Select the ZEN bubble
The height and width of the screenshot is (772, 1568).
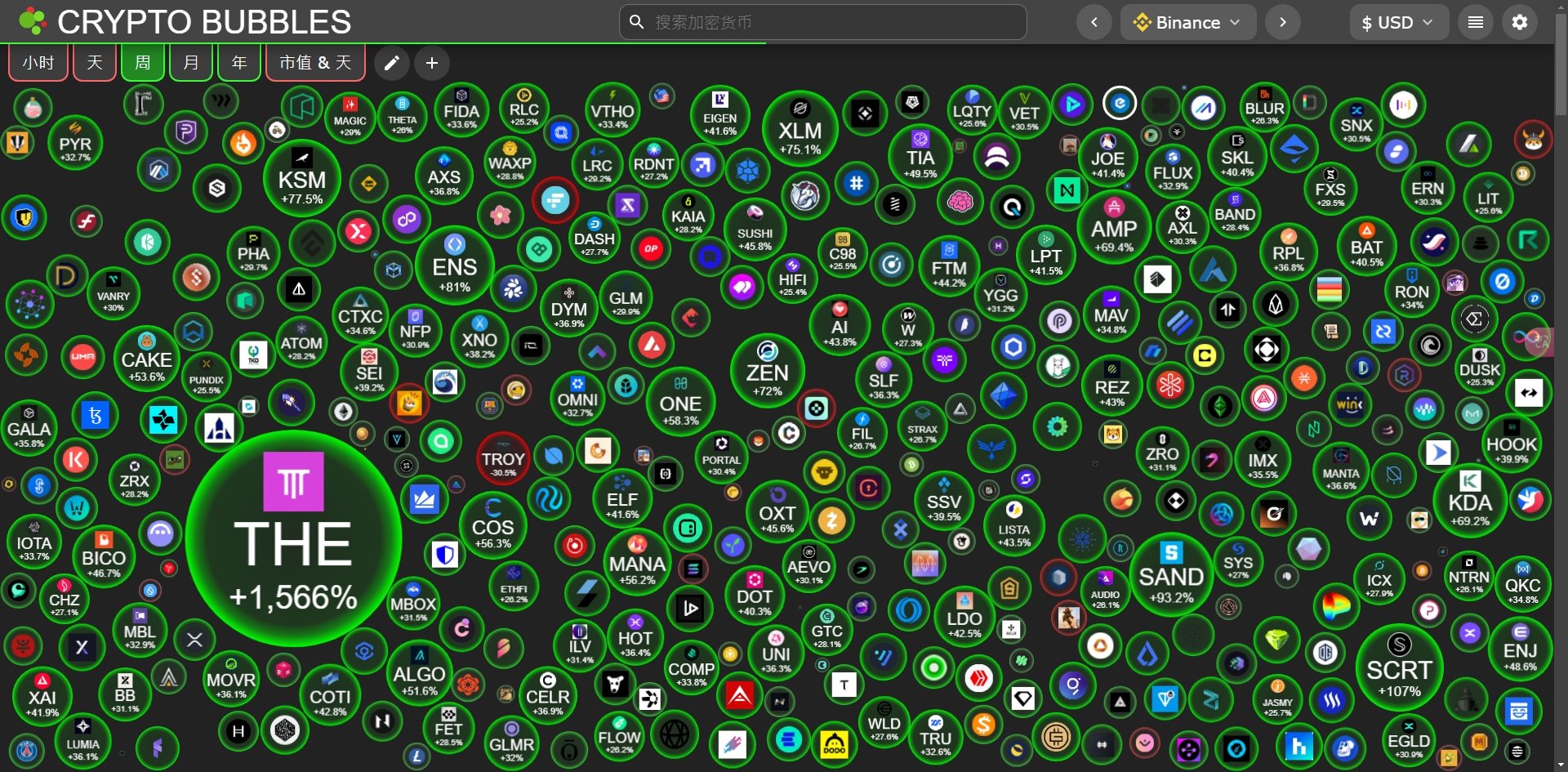pos(768,371)
